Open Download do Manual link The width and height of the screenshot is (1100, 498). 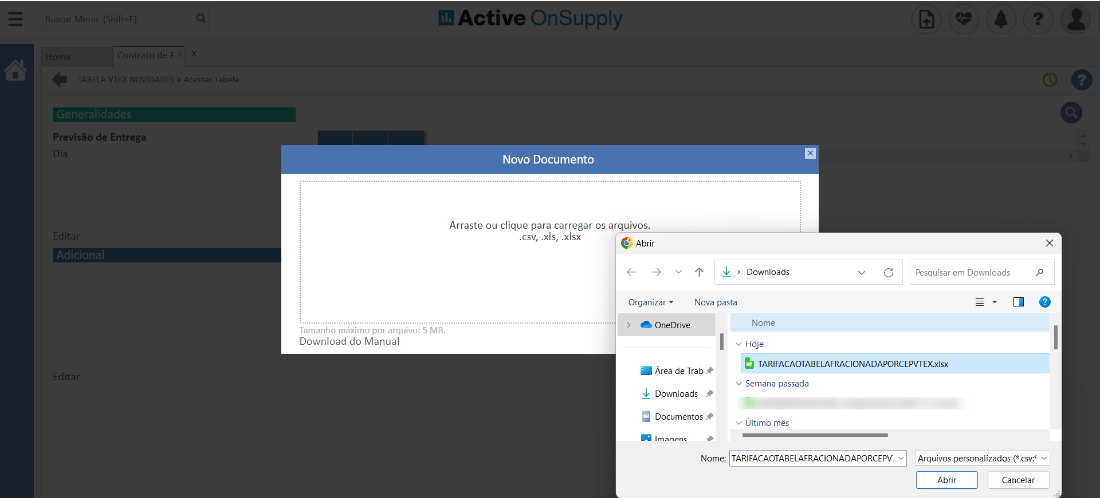point(349,342)
